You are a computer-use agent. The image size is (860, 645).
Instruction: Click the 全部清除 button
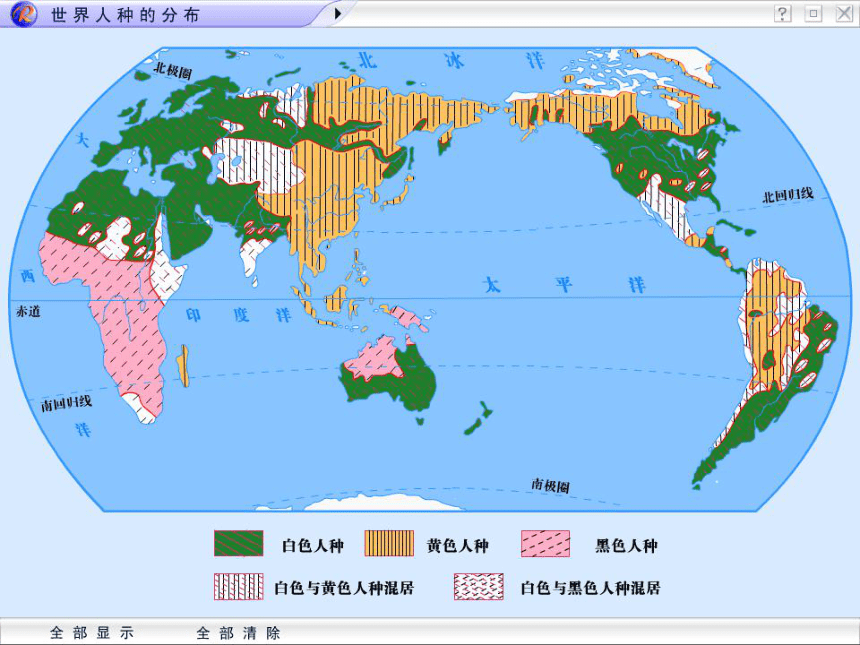tap(239, 633)
